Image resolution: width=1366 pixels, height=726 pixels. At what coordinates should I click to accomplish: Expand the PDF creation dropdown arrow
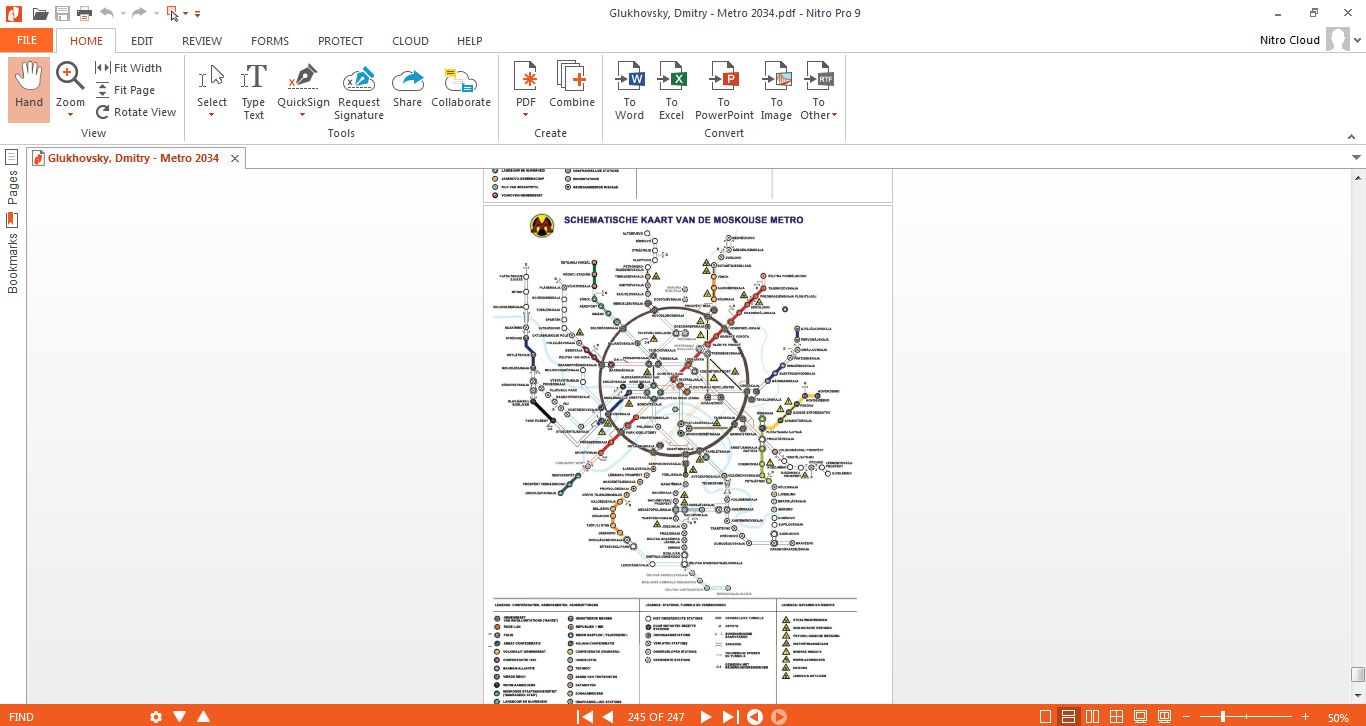(525, 114)
